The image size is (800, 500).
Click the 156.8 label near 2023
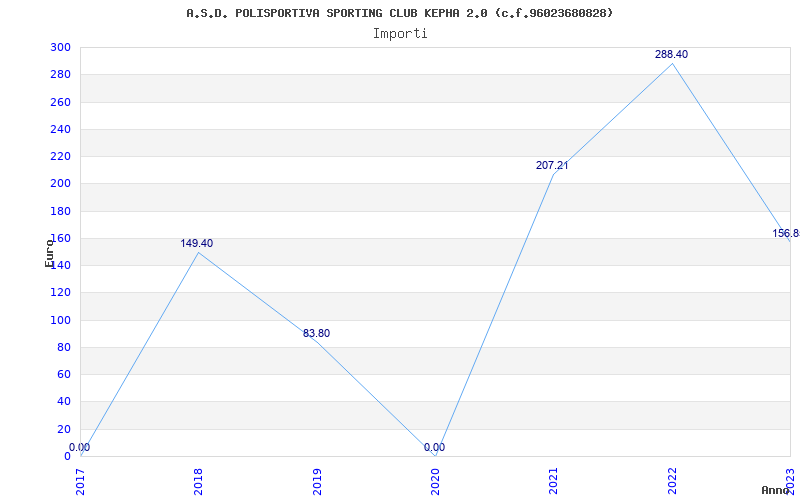click(786, 234)
